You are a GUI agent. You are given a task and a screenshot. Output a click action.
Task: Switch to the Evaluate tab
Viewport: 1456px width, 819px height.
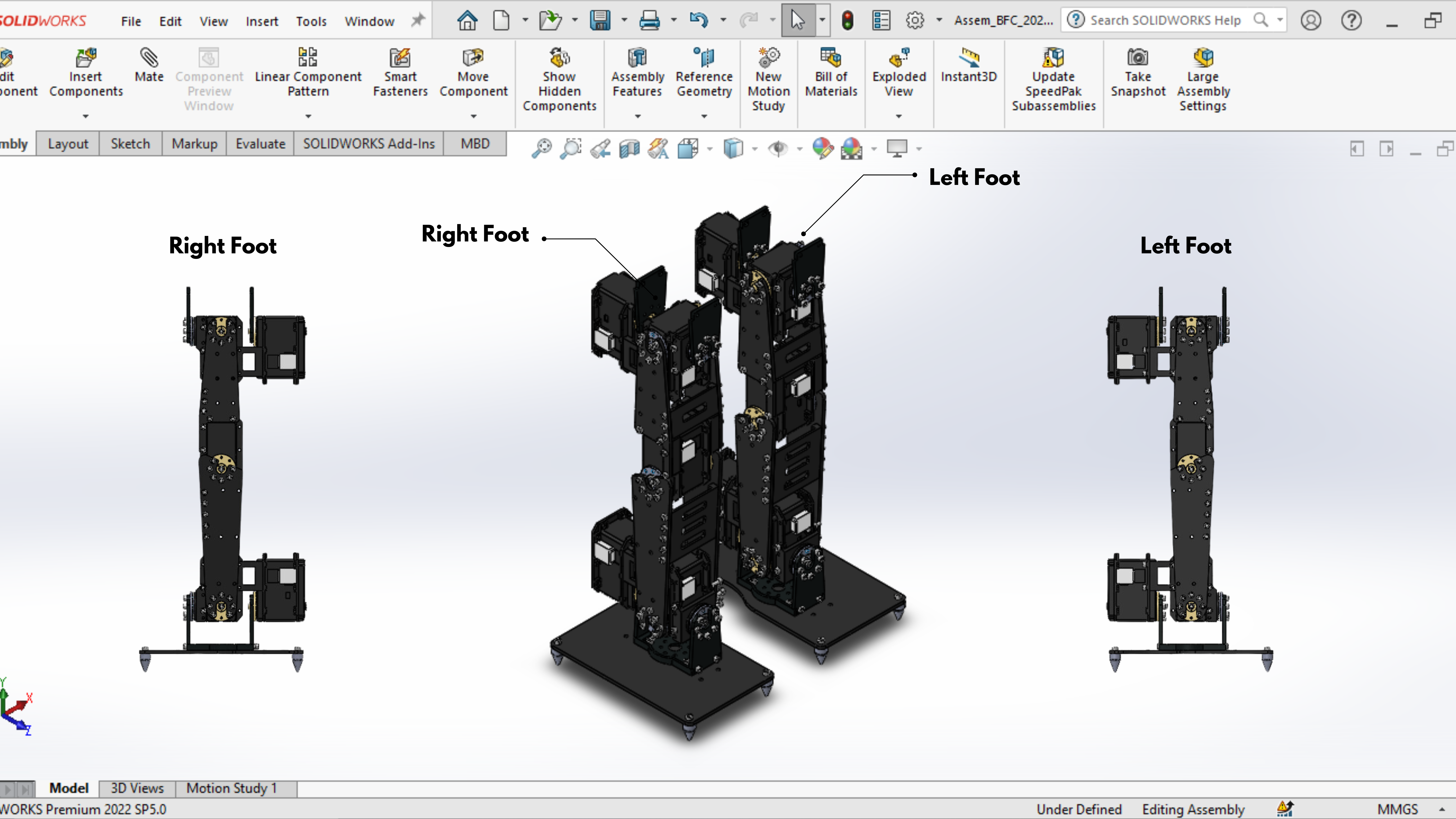(261, 144)
